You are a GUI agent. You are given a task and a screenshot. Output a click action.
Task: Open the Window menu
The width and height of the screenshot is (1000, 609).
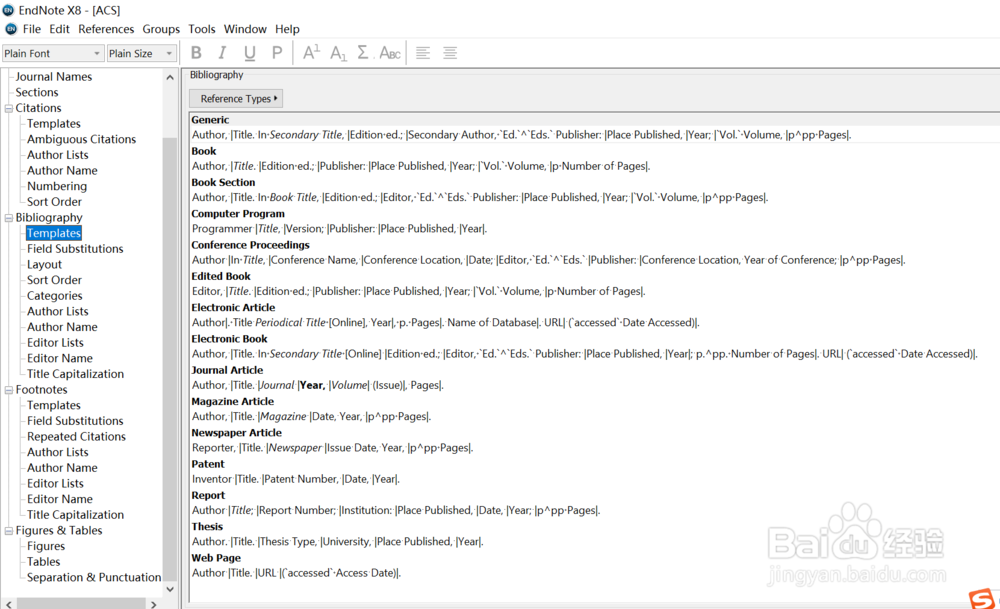(x=245, y=29)
